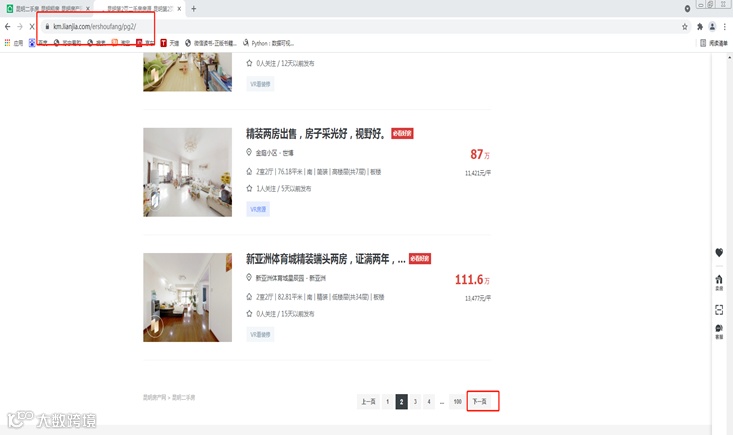Screen dimensions: 733x435
Task: Open the 天猫 bookmark
Action: coord(170,43)
